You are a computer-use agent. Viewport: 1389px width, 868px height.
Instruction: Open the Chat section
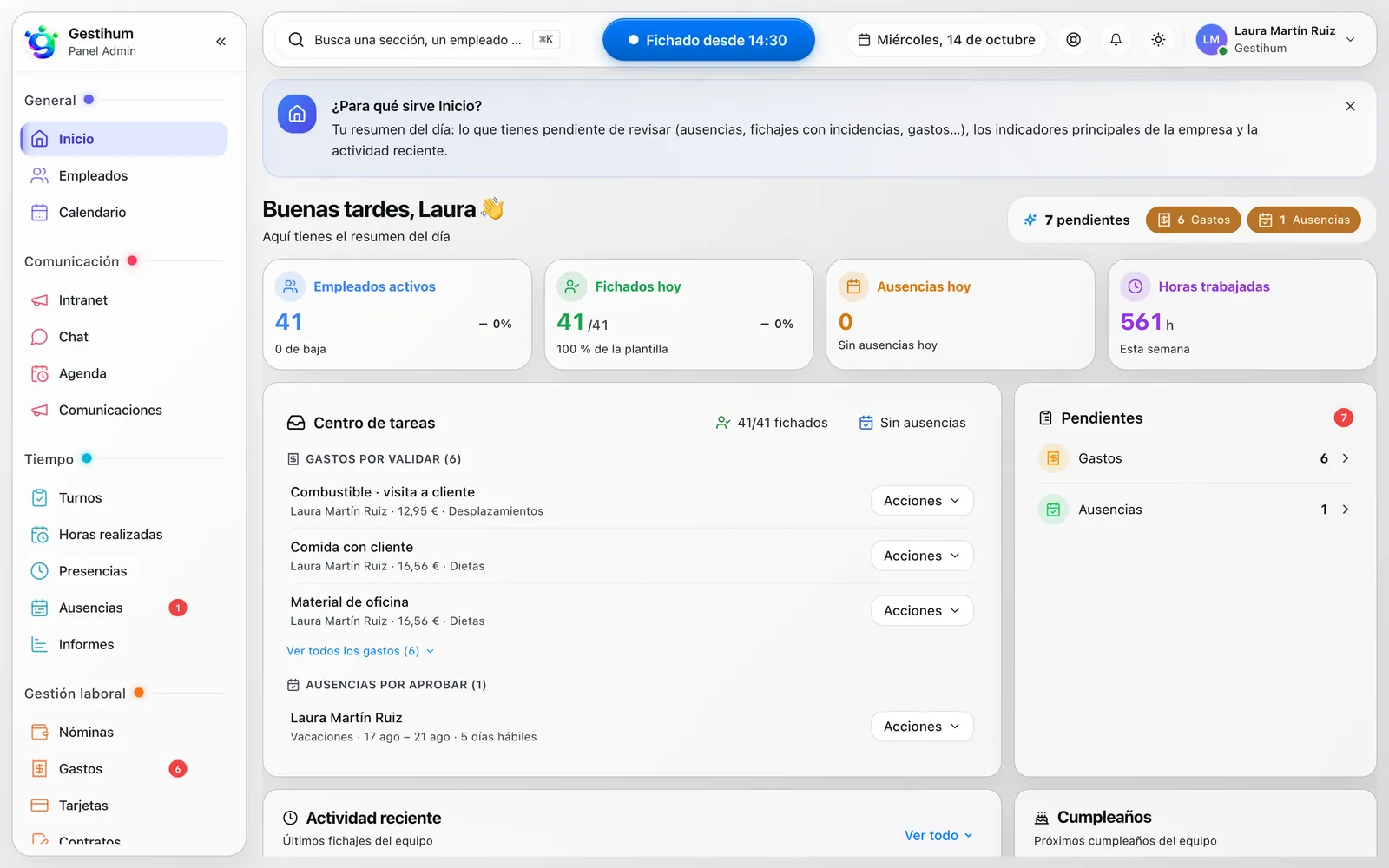coord(124,337)
